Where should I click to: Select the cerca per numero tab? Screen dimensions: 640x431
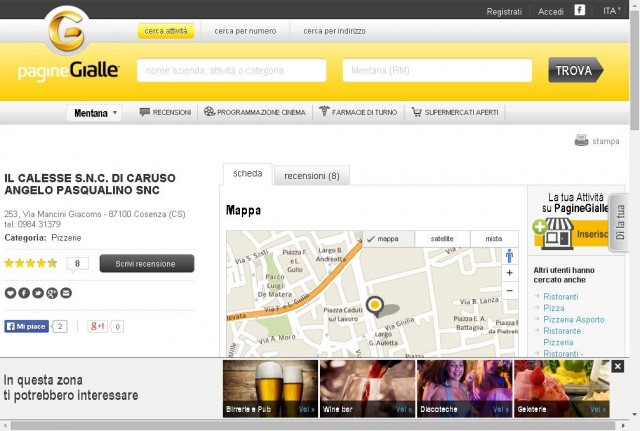click(245, 31)
